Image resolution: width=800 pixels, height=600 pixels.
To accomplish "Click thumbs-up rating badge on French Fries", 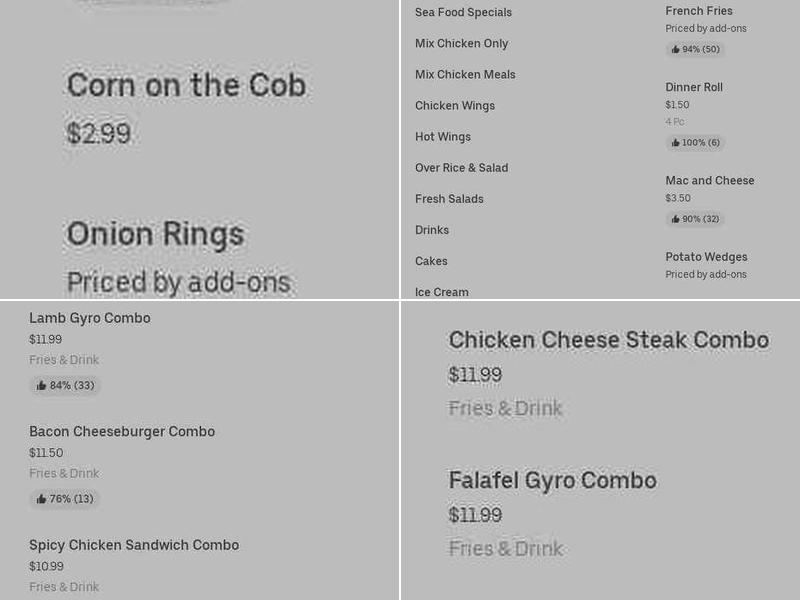I will pos(695,49).
